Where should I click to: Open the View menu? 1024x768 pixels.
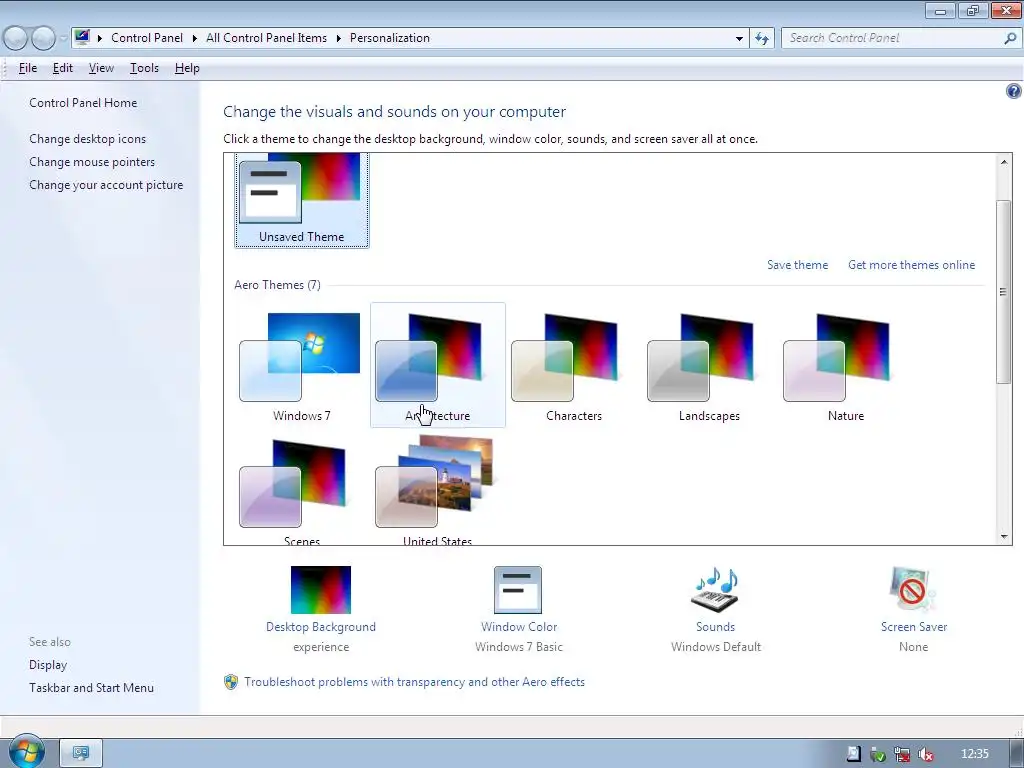point(101,68)
